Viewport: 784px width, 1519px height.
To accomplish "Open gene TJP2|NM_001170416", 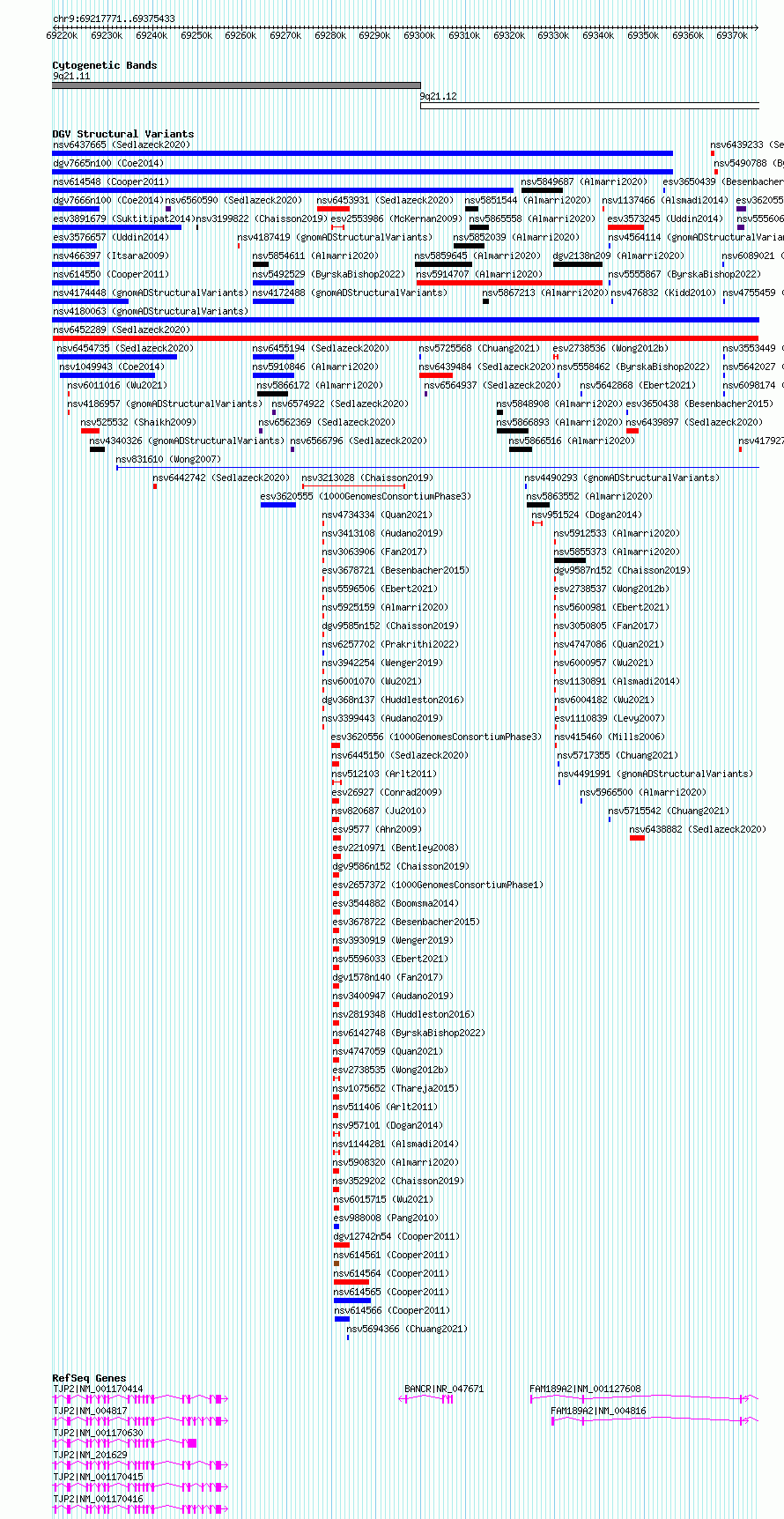I will coord(98,1499).
